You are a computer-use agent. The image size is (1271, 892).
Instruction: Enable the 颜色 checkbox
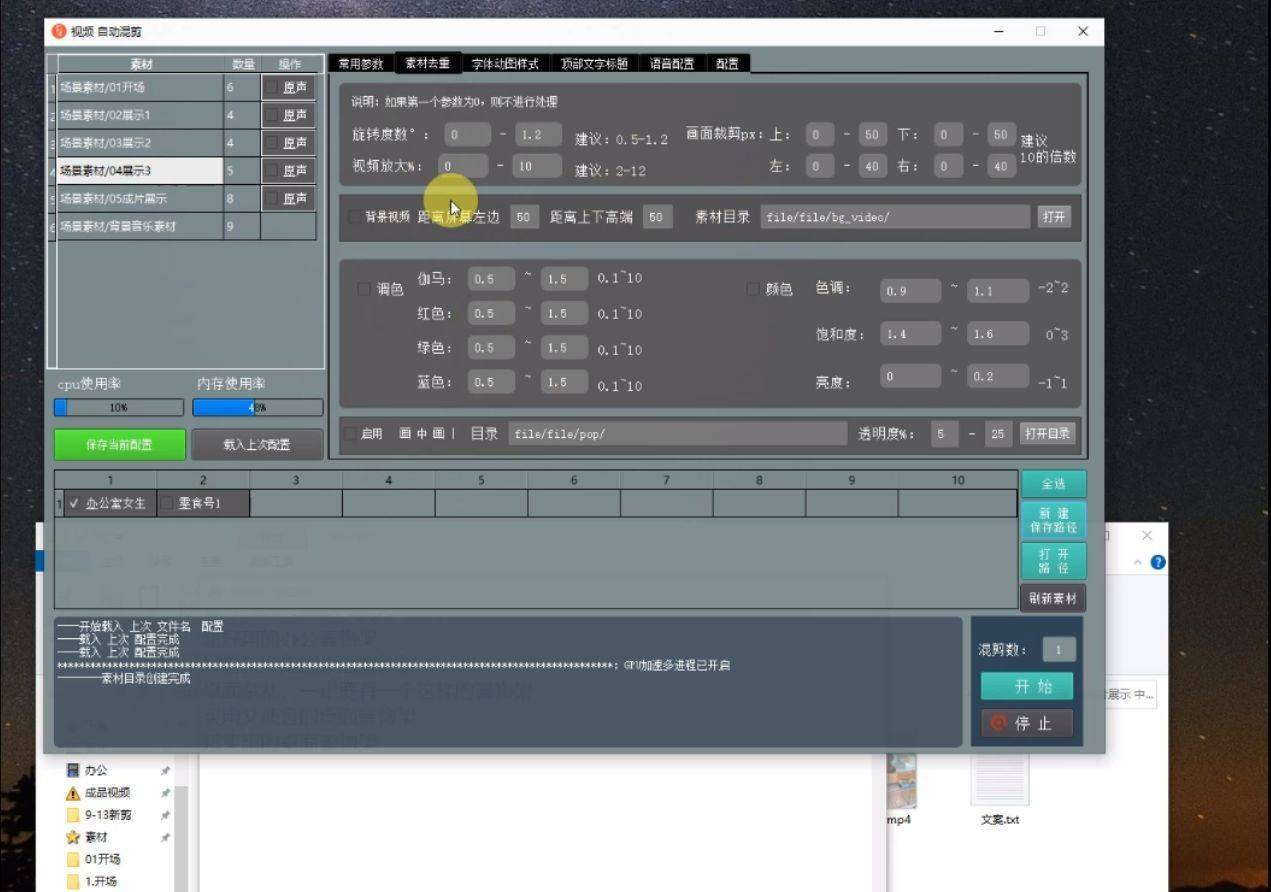752,289
